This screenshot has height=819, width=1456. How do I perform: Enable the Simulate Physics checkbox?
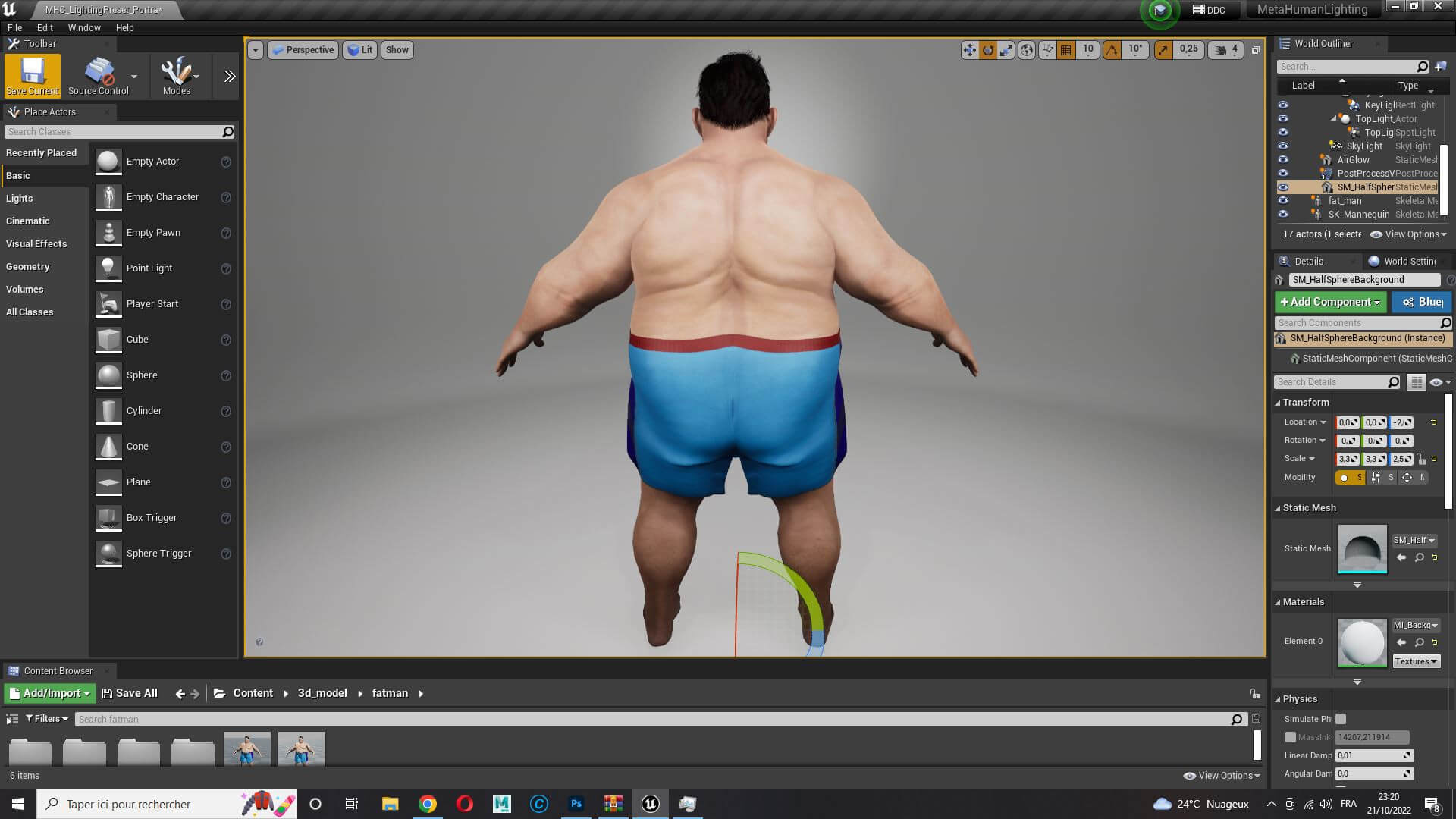tap(1341, 719)
